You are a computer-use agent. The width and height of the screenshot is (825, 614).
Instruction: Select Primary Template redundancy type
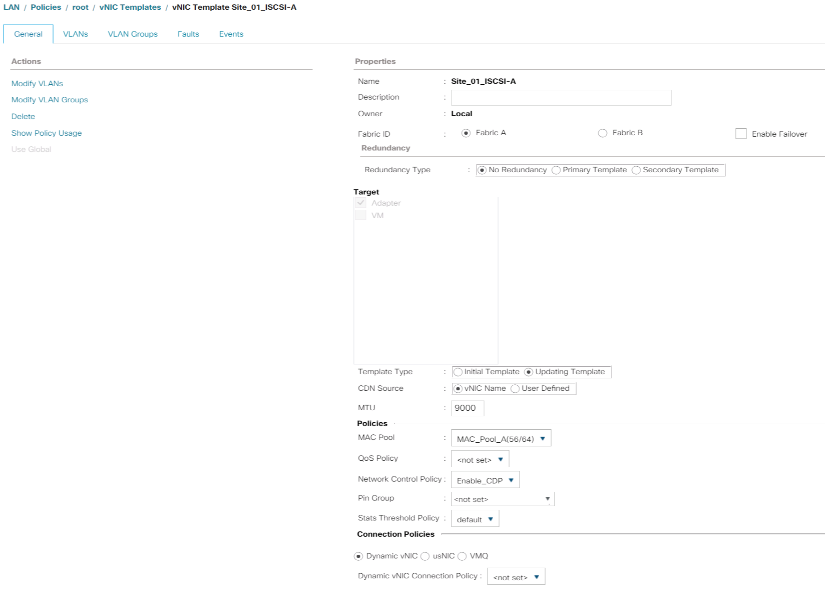[x=556, y=170]
